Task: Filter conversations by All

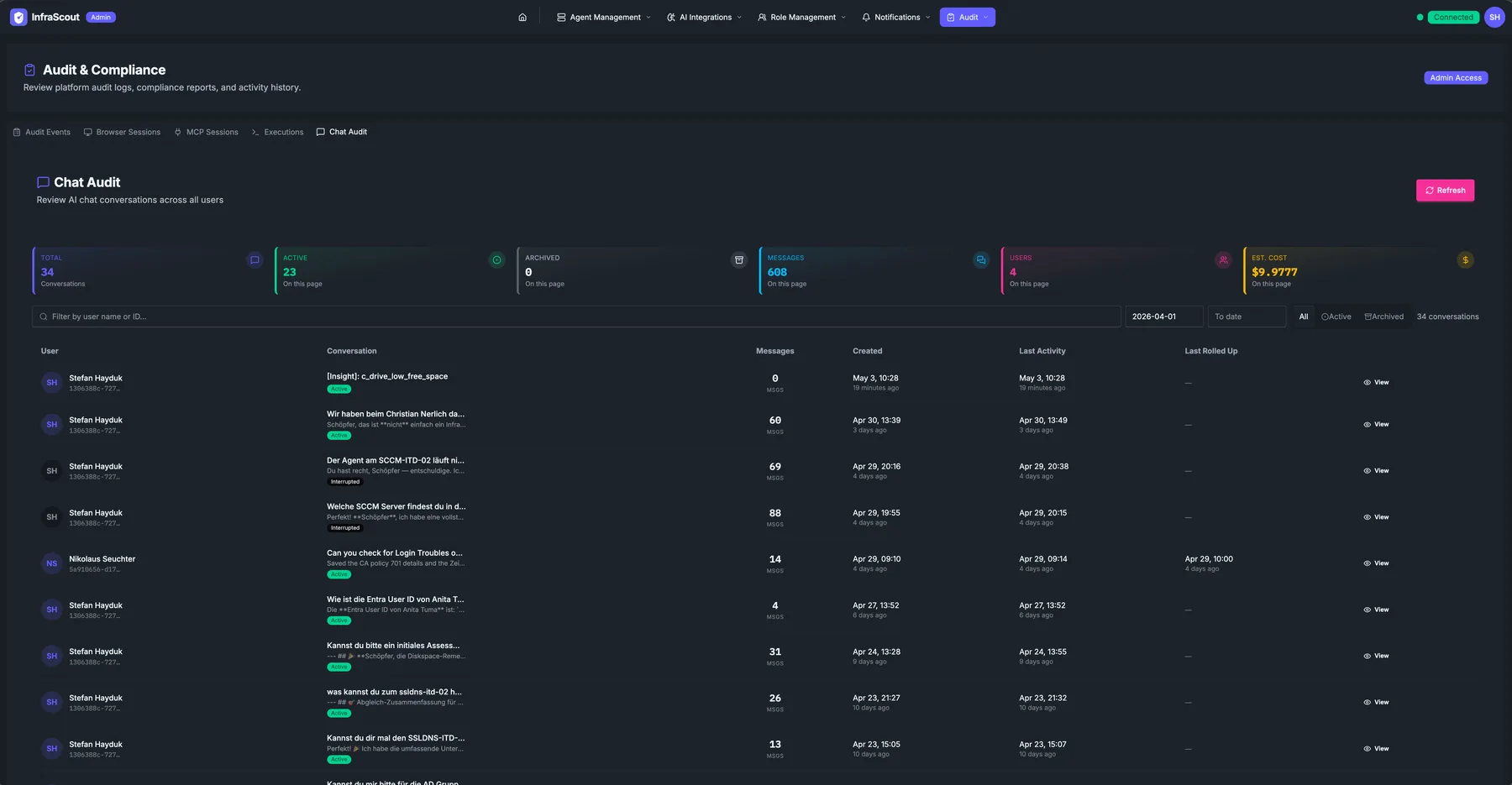Action: point(1304,317)
